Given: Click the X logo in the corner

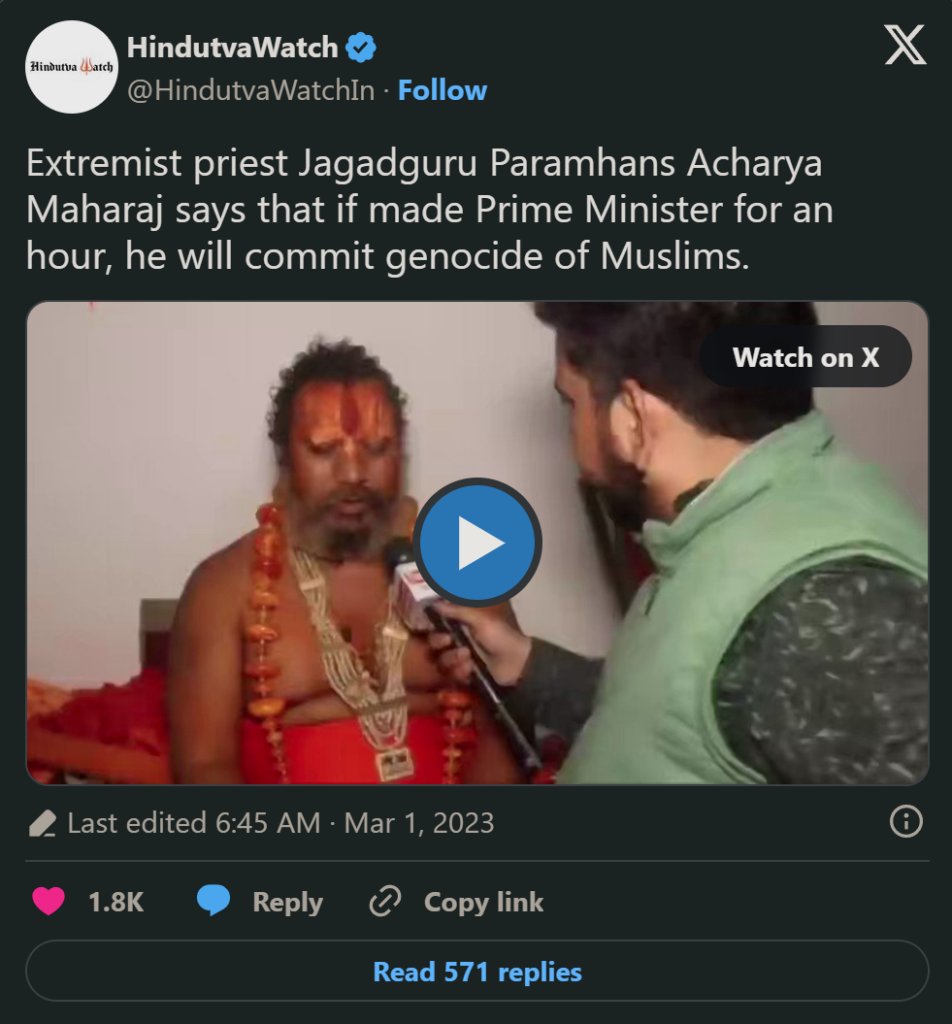Looking at the screenshot, I should click(x=903, y=45).
